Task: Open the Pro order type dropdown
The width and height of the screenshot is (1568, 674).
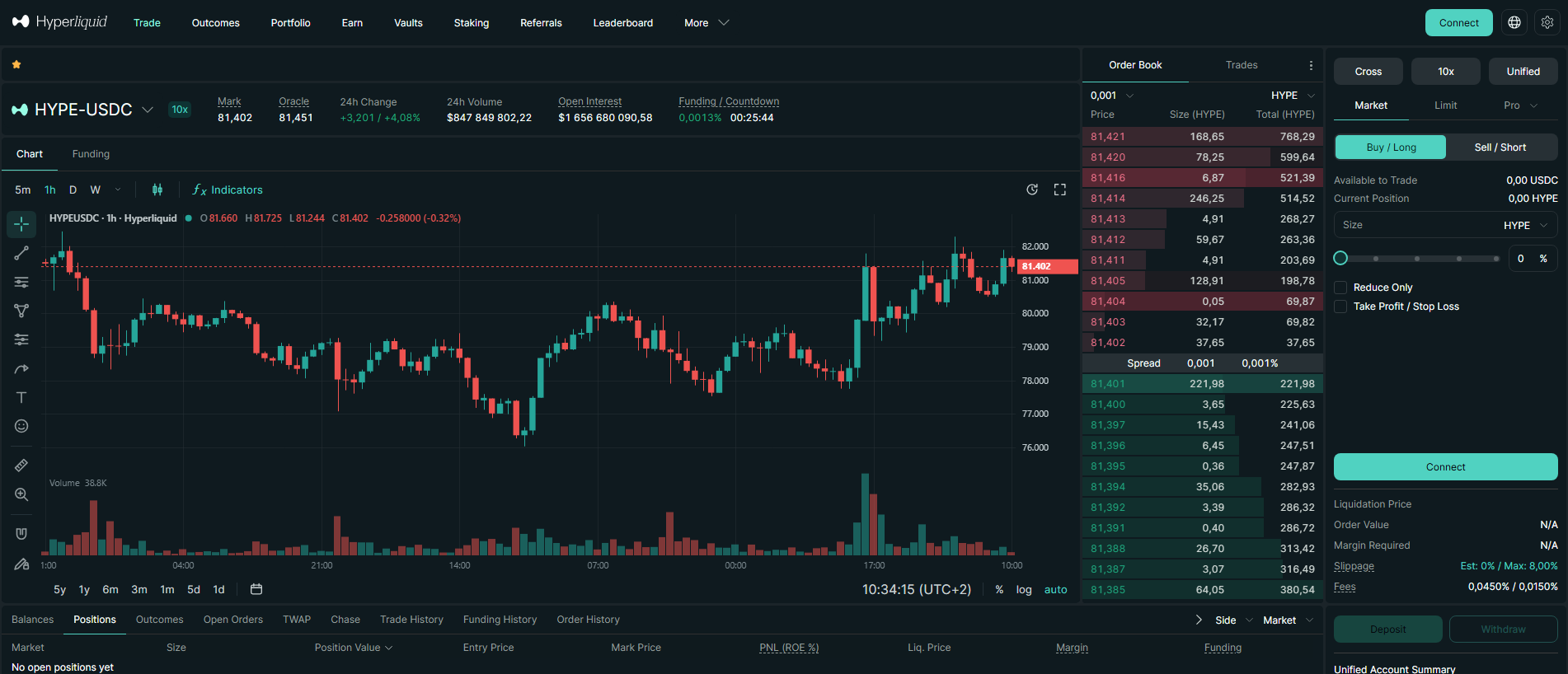Action: click(x=1520, y=105)
